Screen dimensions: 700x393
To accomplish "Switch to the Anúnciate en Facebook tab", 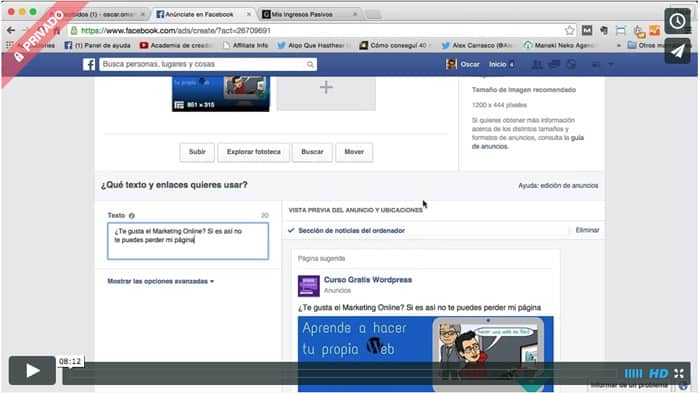I will pos(199,14).
